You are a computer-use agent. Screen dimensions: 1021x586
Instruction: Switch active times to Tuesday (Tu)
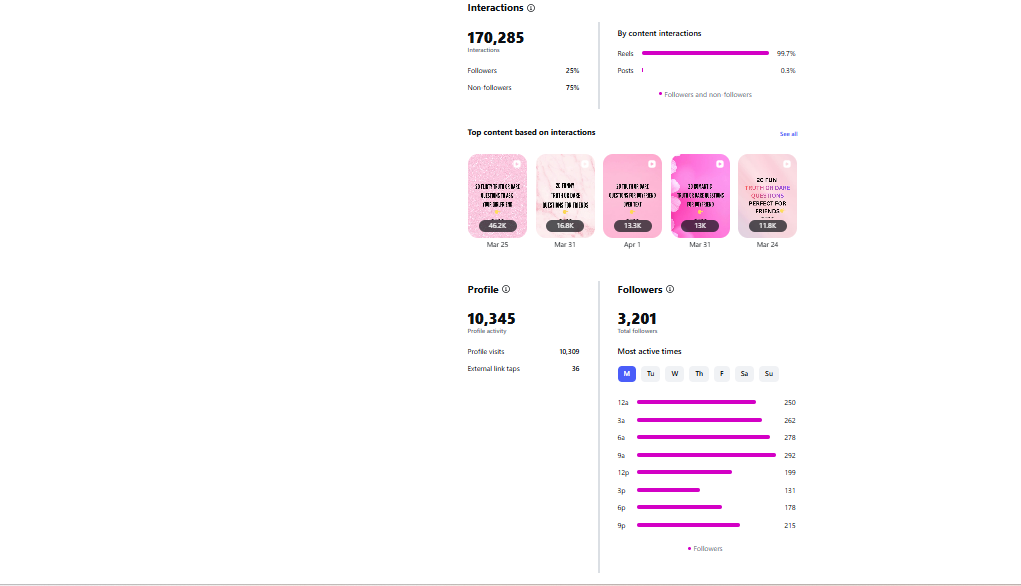pos(651,374)
